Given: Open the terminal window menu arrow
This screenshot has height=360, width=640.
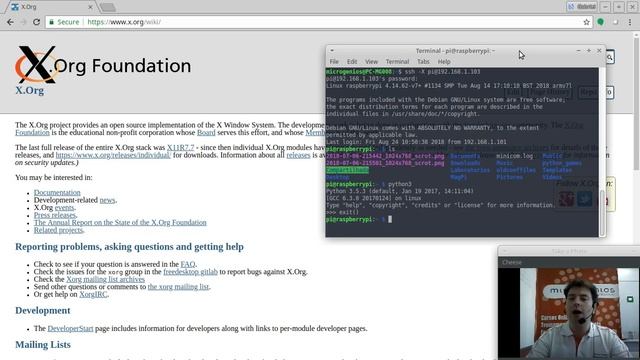Looking at the screenshot, I should click(x=332, y=51).
